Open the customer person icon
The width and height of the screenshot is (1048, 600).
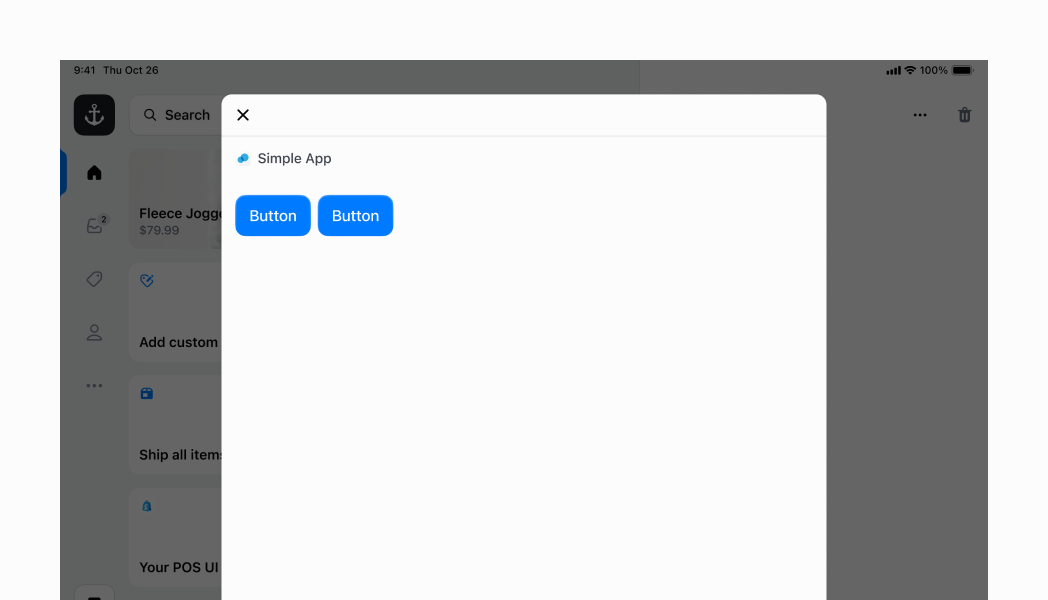coord(94,332)
